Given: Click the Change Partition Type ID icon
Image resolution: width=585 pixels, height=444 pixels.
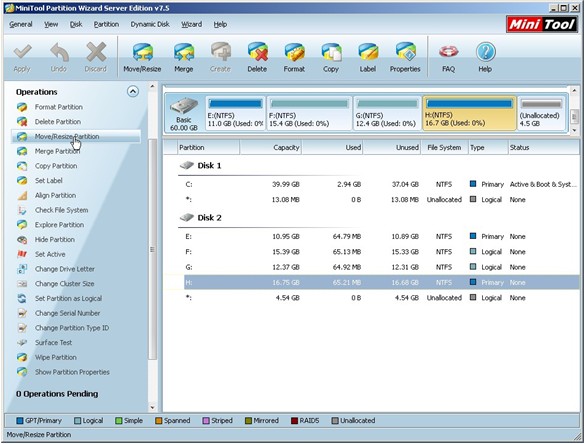Looking at the screenshot, I should (22, 328).
